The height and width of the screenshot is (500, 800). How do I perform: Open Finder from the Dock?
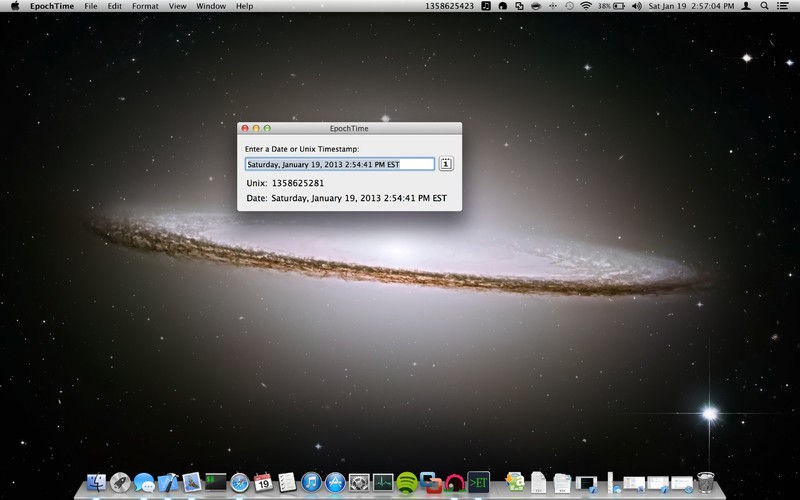[97, 482]
